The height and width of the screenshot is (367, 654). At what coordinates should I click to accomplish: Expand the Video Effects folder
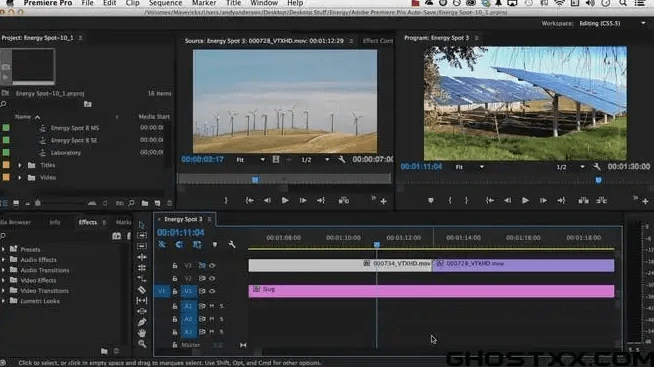tap(3, 280)
